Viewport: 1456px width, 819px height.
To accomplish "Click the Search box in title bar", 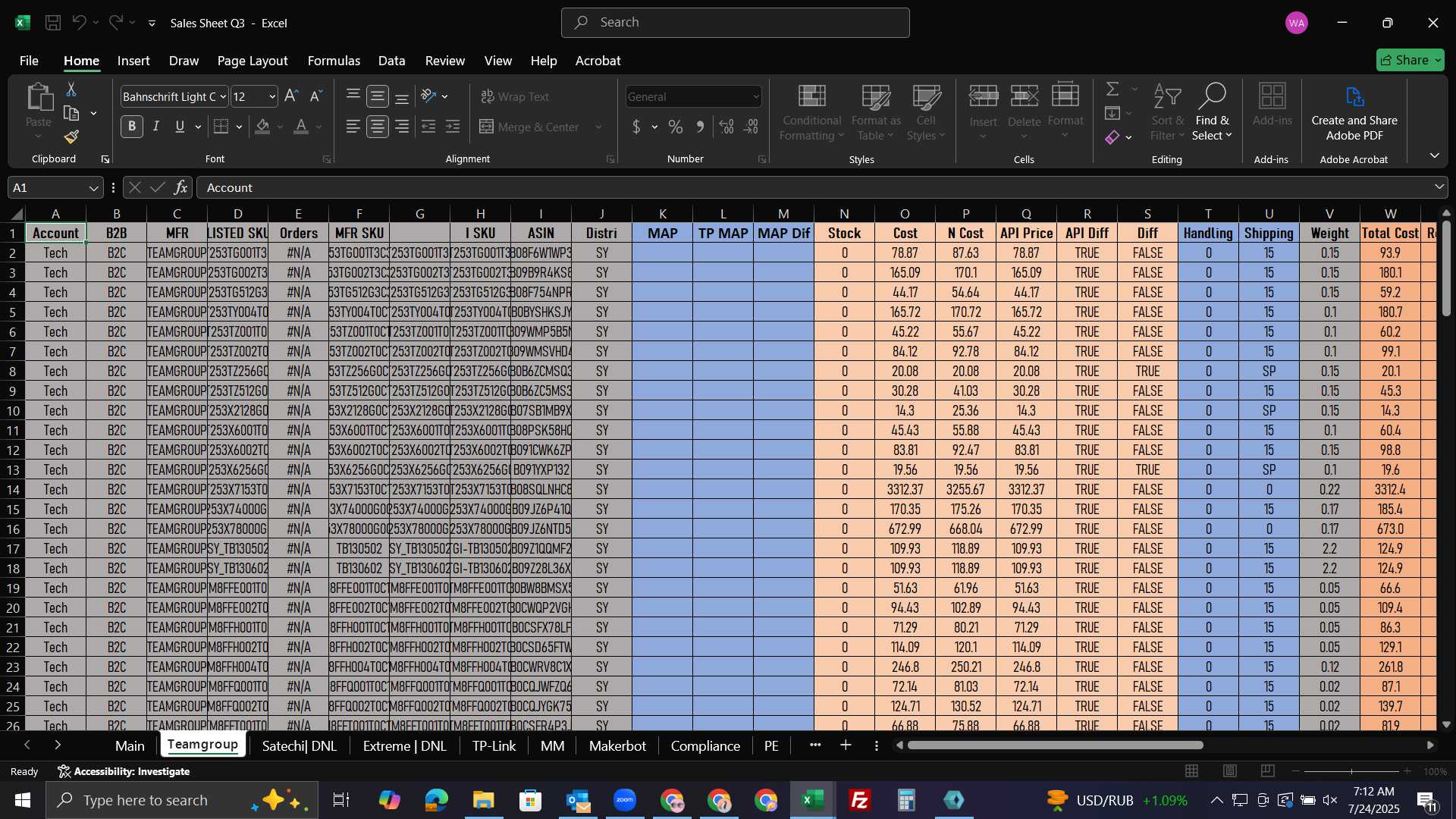I will tap(735, 23).
